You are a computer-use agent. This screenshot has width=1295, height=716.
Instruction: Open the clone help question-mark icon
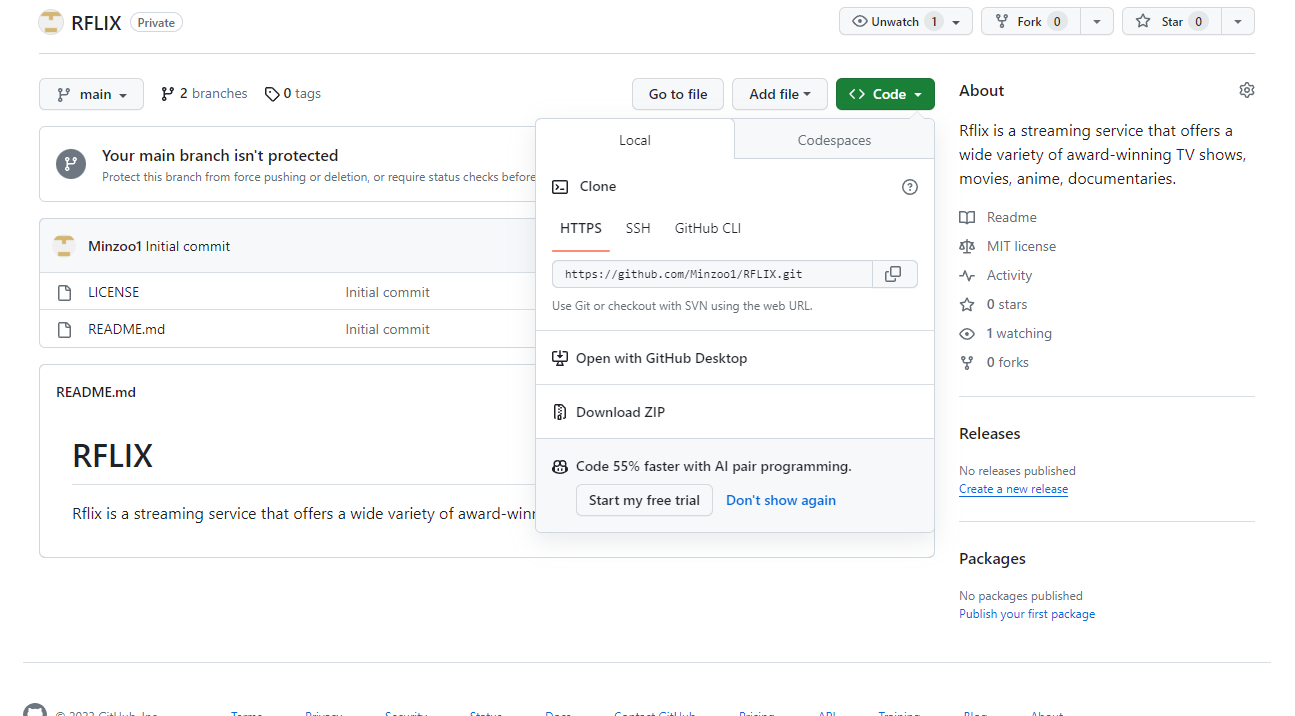[909, 187]
